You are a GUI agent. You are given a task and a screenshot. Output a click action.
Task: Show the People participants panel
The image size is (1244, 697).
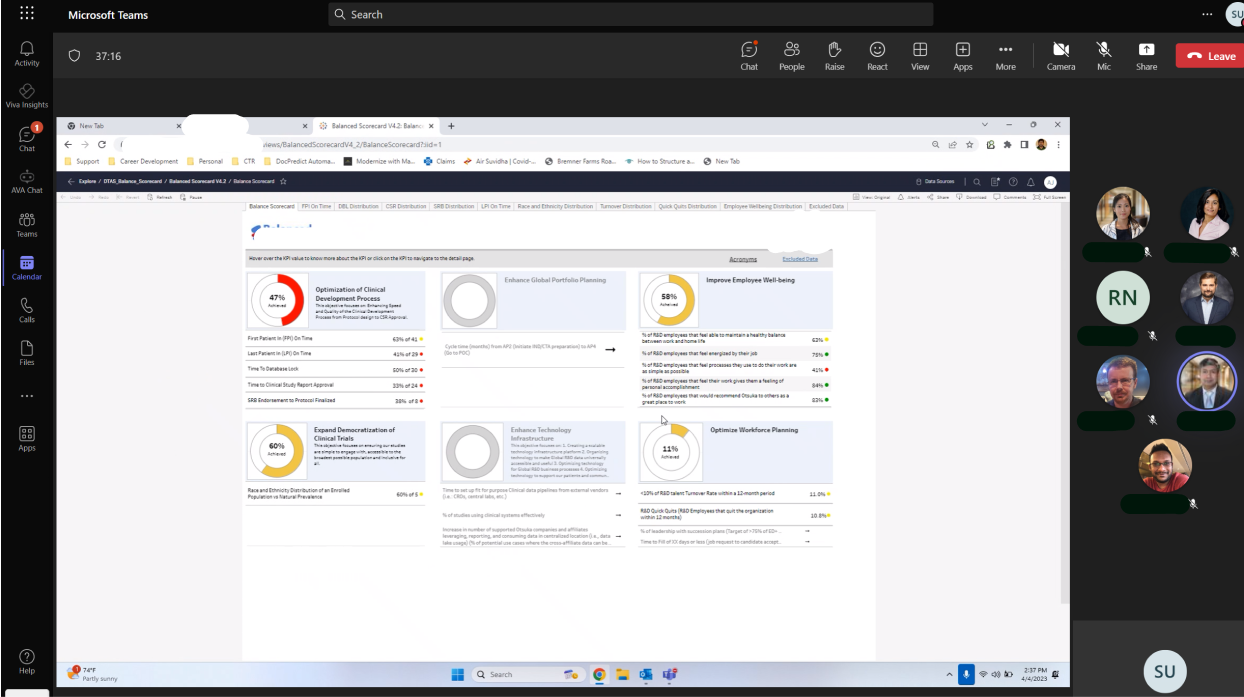tap(792, 55)
